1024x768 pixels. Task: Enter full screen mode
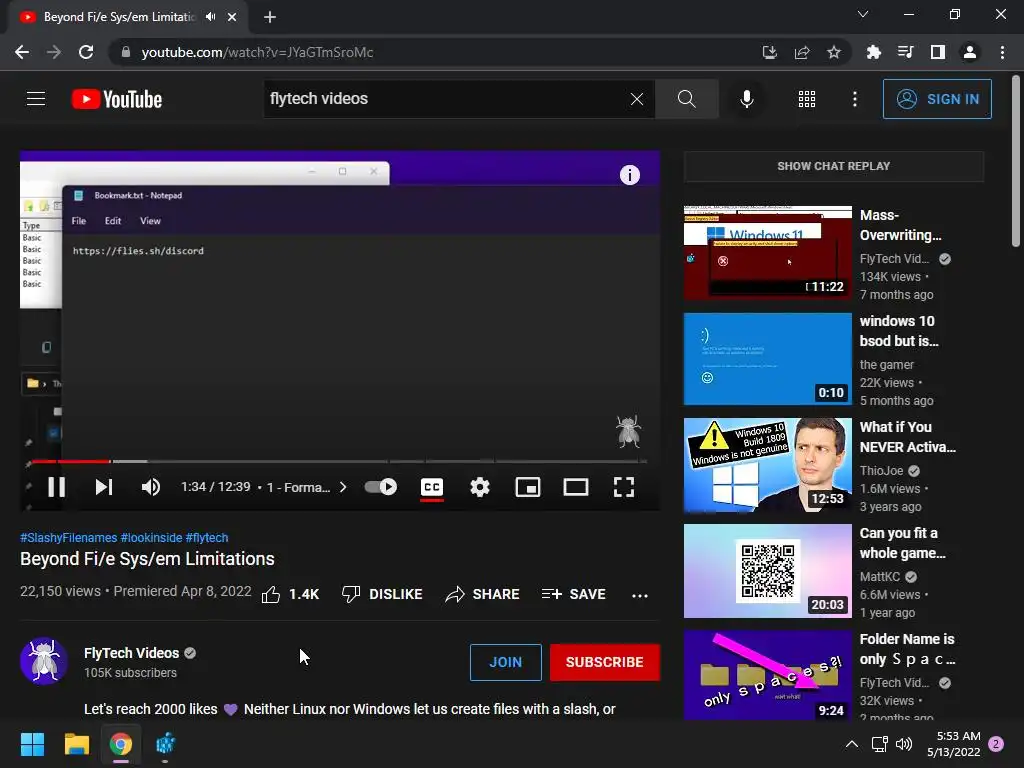tap(624, 487)
